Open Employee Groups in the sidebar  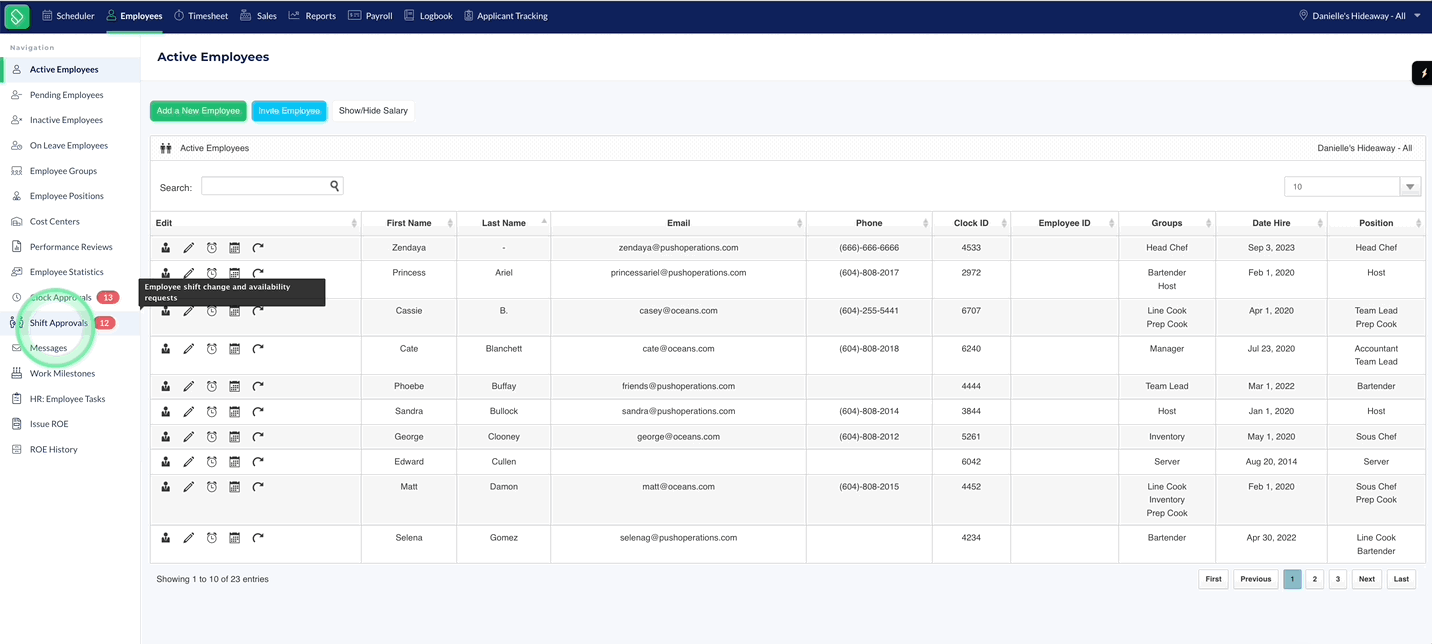click(x=63, y=171)
